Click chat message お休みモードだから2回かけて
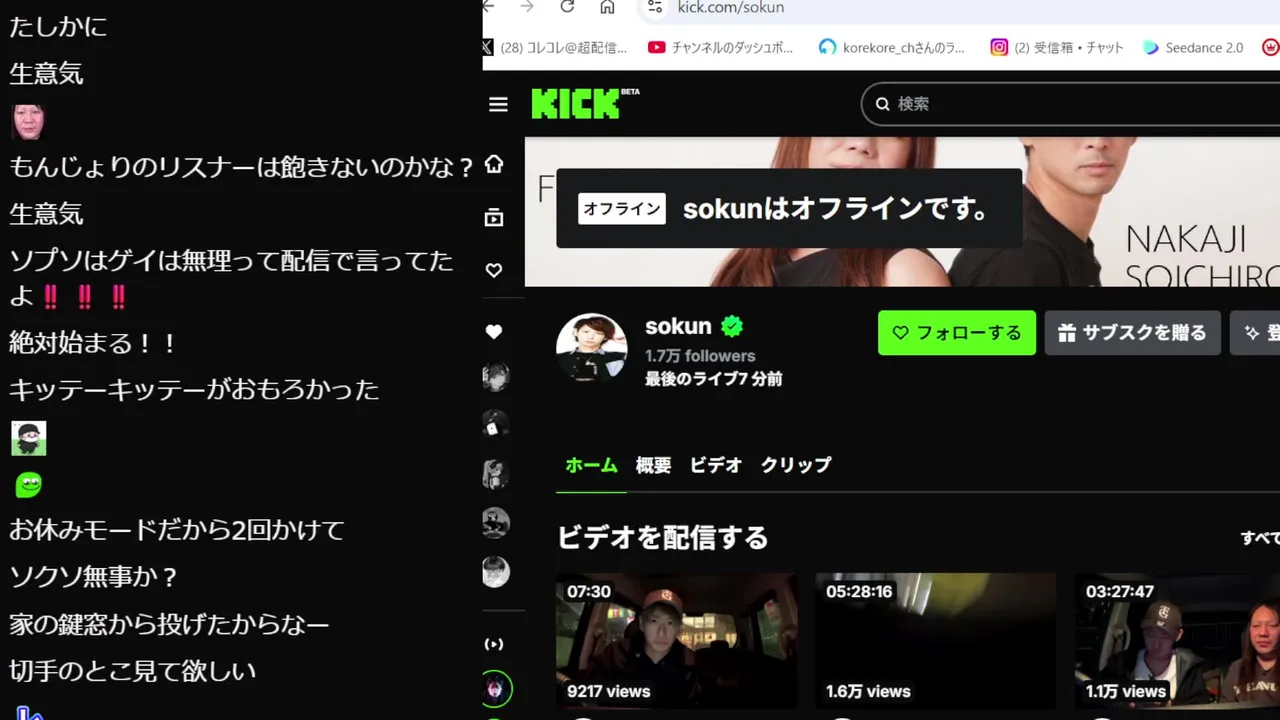The height and width of the screenshot is (720, 1280). (x=177, y=530)
